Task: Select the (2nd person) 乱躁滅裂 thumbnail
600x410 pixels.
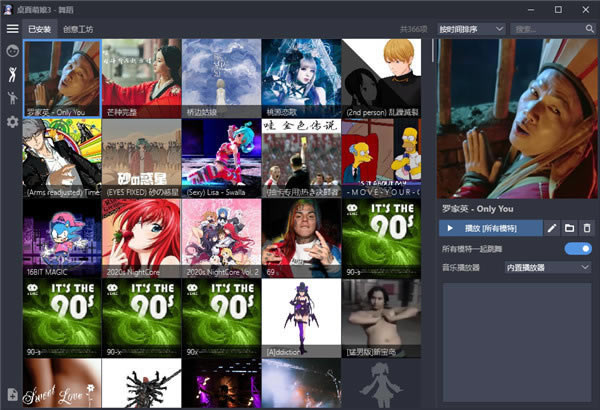Action: [382, 78]
